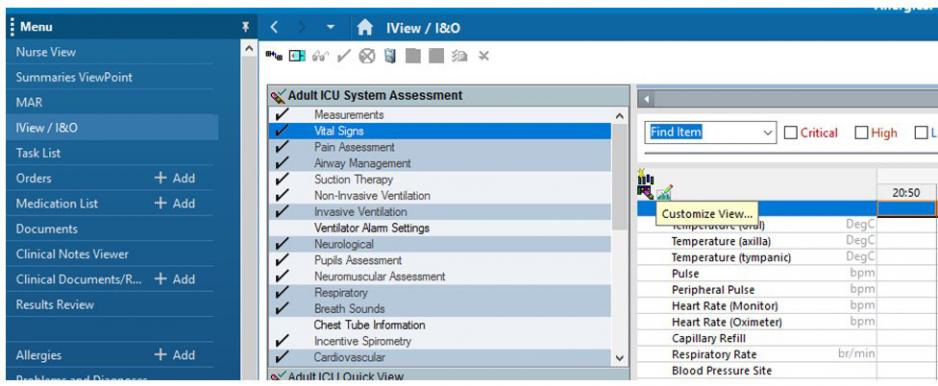938x386 pixels.
Task: Open the navigation history dropdown arrow
Action: 331,28
